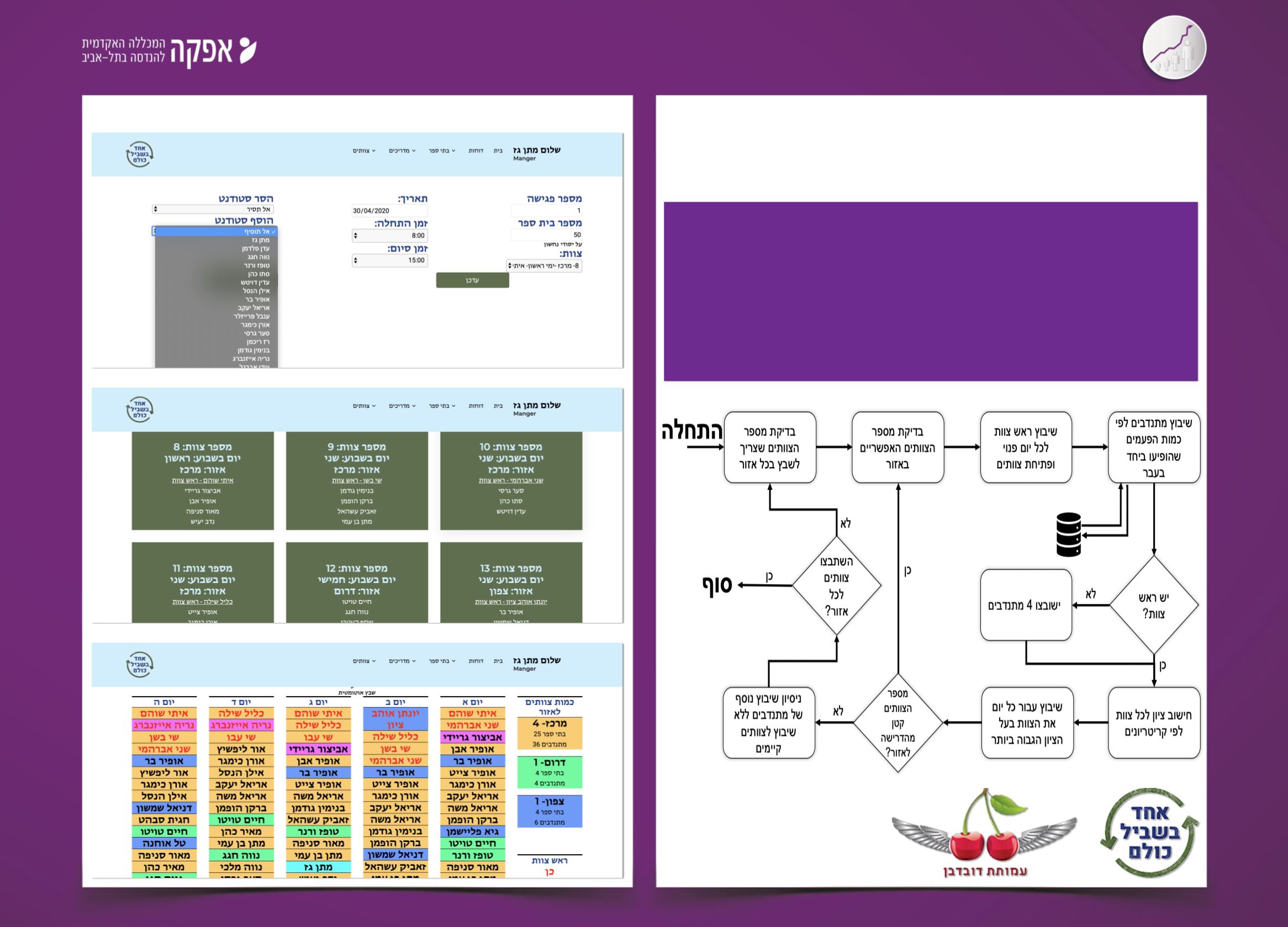1288x927 pixels.
Task: Click the cyan מתן גז cell under יום ג
Action: pos(318,867)
